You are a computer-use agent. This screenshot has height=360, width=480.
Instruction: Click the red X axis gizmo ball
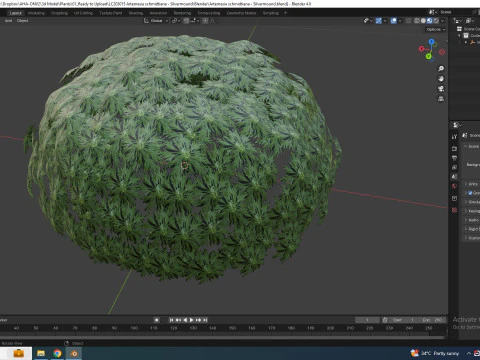pos(421,49)
